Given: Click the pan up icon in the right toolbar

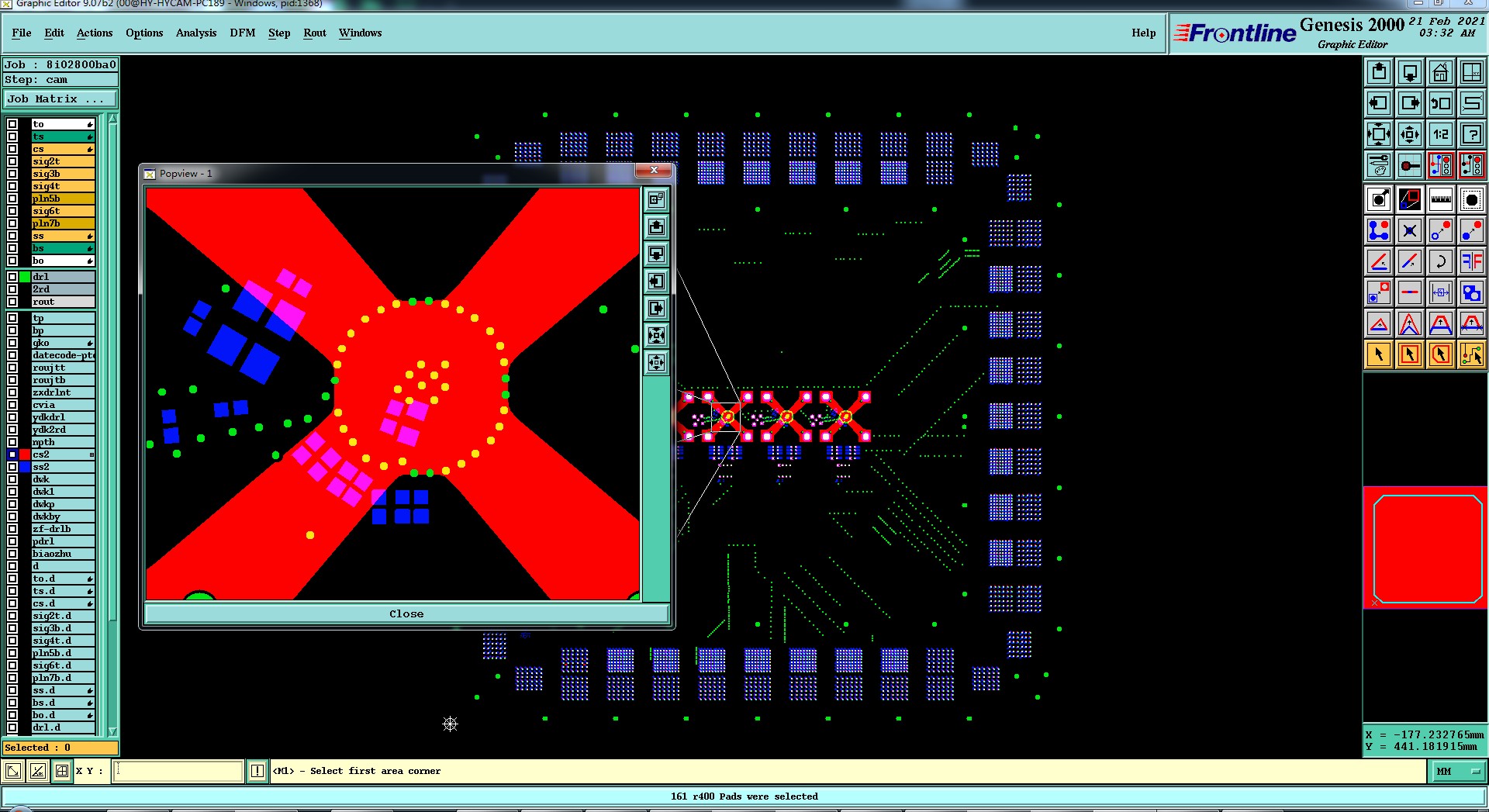Looking at the screenshot, I should point(1379,72).
